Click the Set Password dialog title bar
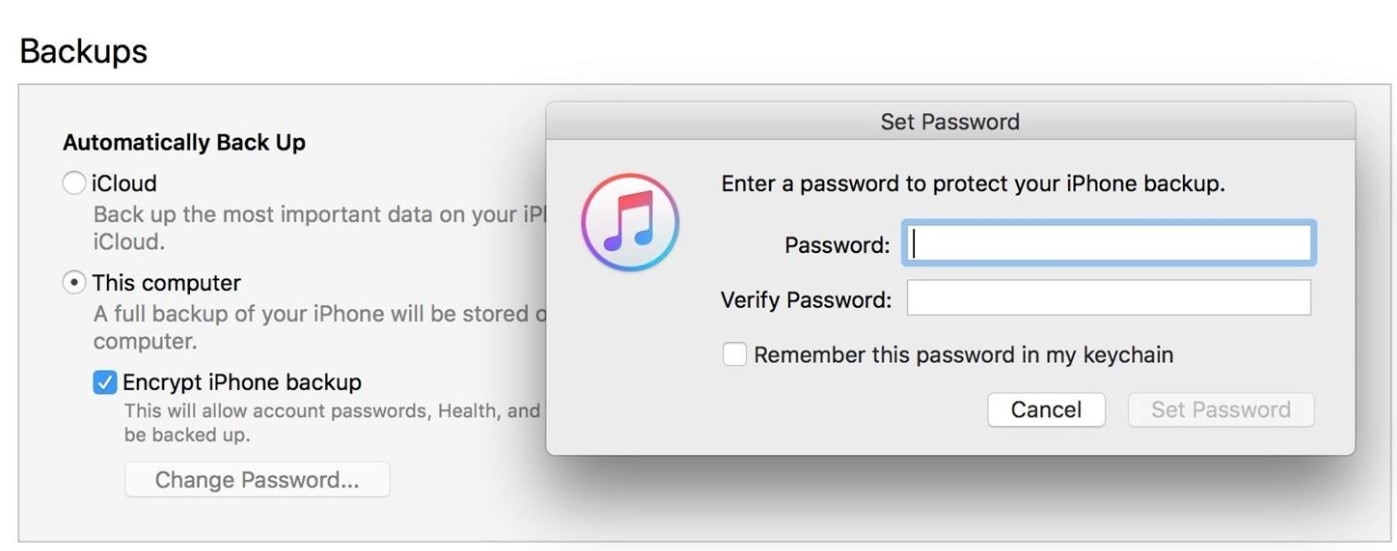This screenshot has height=551, width=1397. tap(950, 122)
